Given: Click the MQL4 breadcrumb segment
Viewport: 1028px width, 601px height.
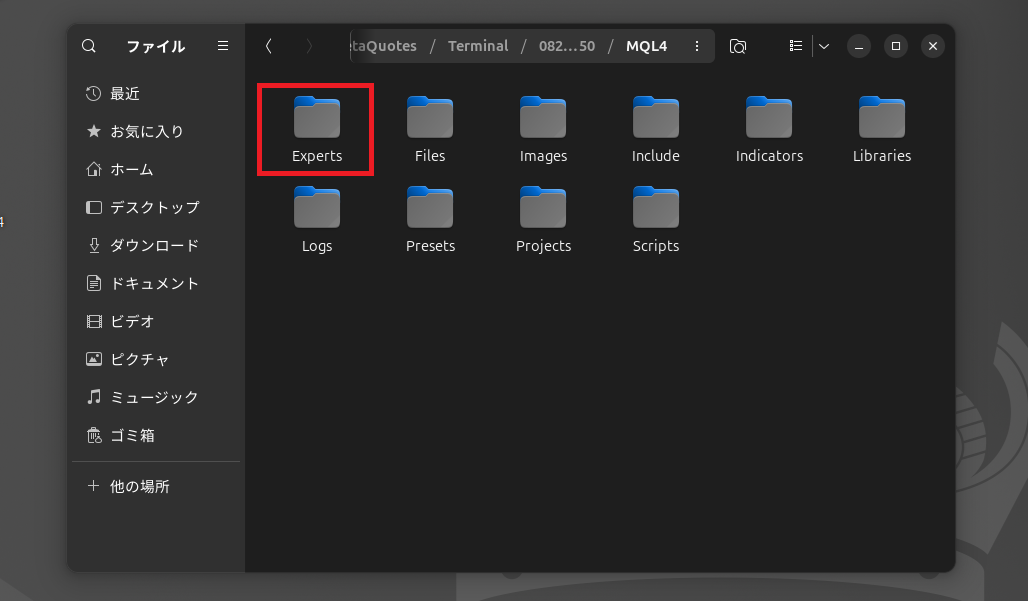Looking at the screenshot, I should 646,46.
